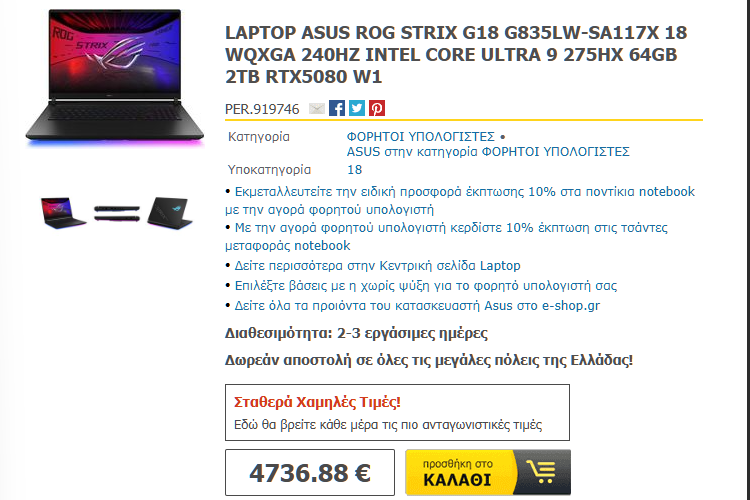Click the 4736.88 € price box
The image size is (750, 500).
point(310,472)
